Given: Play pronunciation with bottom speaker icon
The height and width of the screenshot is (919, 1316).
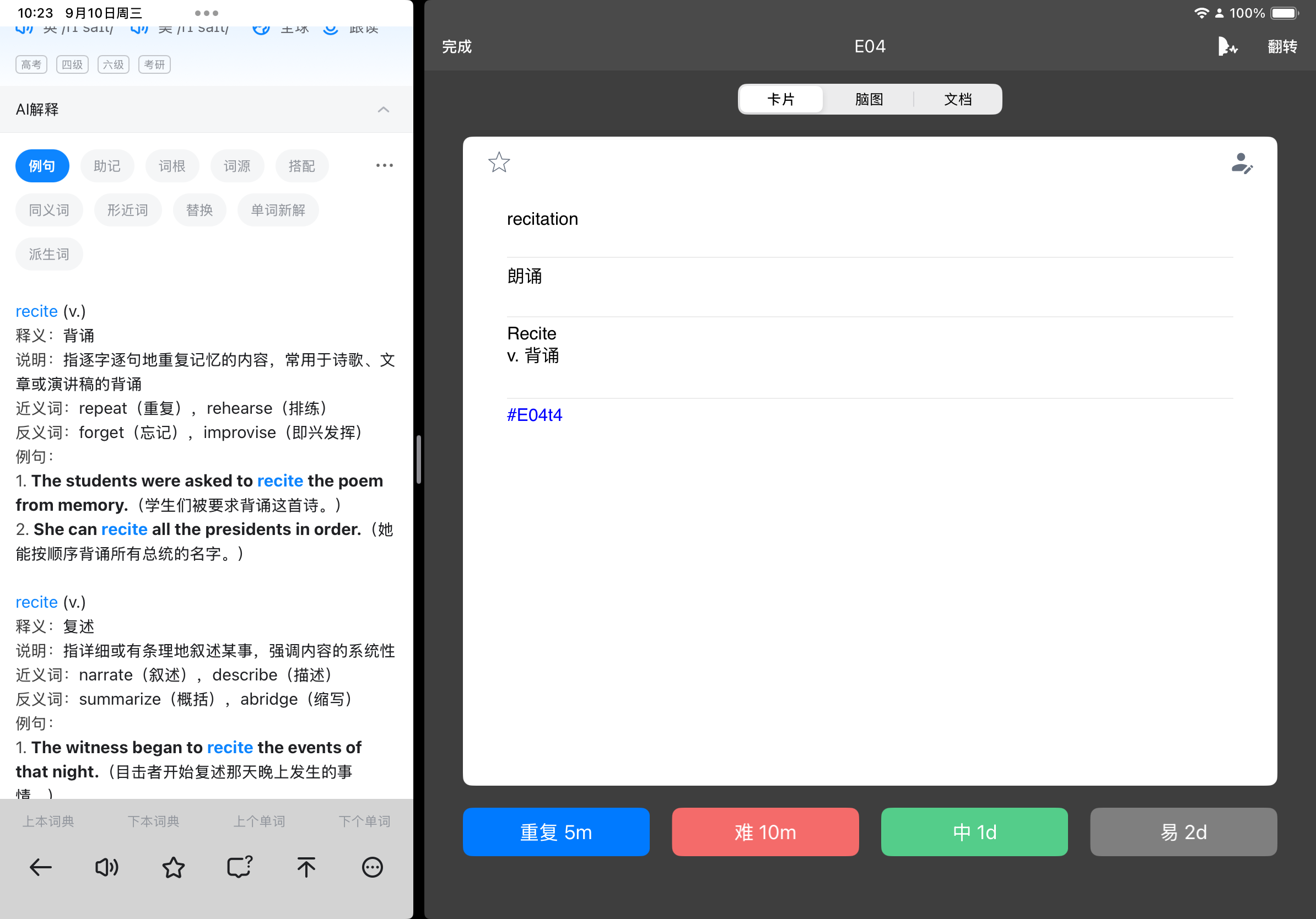Looking at the screenshot, I should pos(106,867).
